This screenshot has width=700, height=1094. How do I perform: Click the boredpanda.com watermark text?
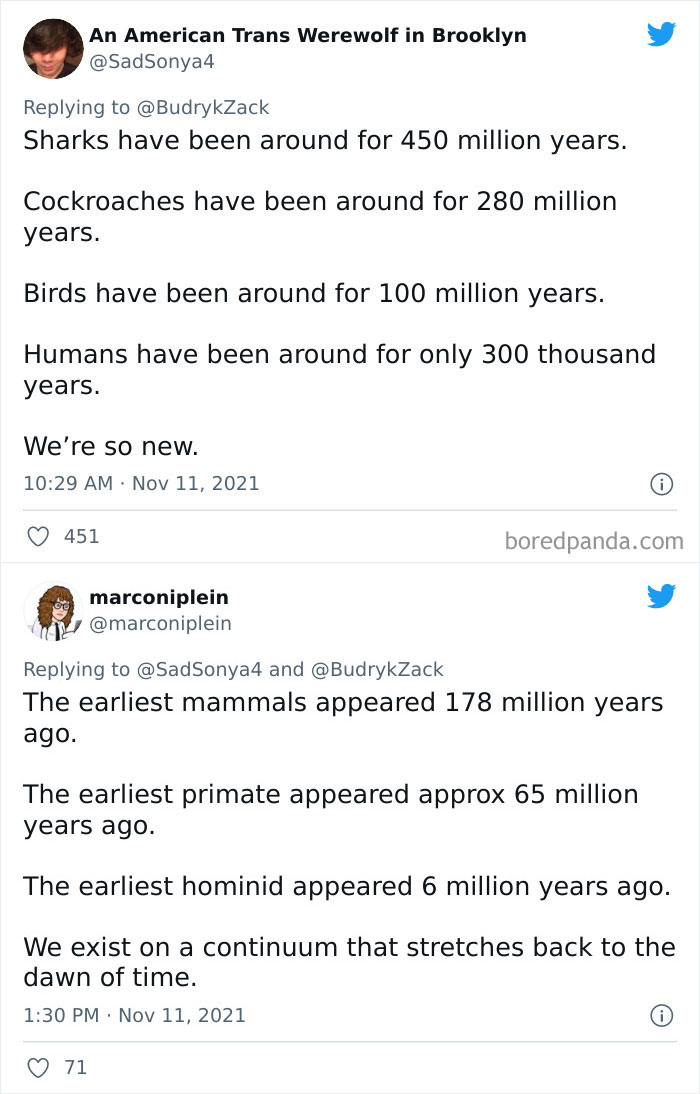click(595, 538)
